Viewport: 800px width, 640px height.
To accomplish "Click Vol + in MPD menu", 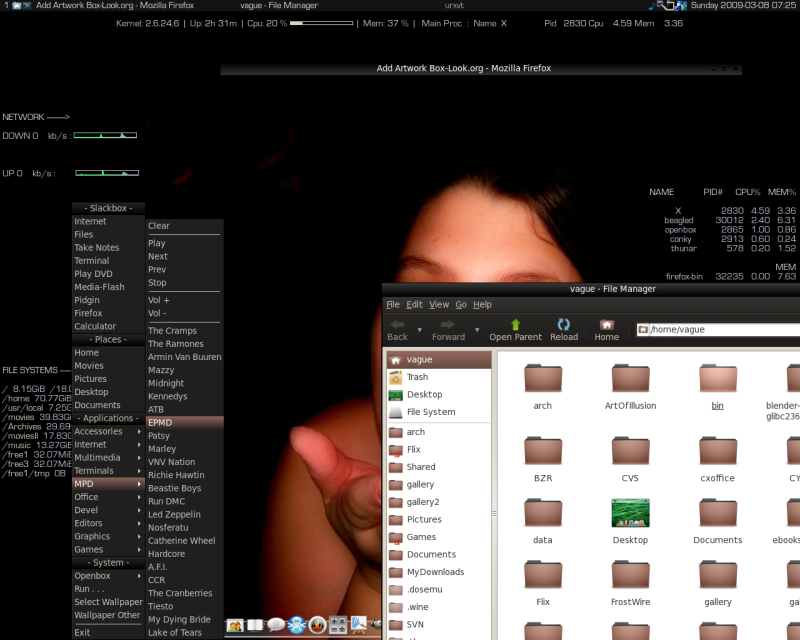I will pyautogui.click(x=184, y=300).
